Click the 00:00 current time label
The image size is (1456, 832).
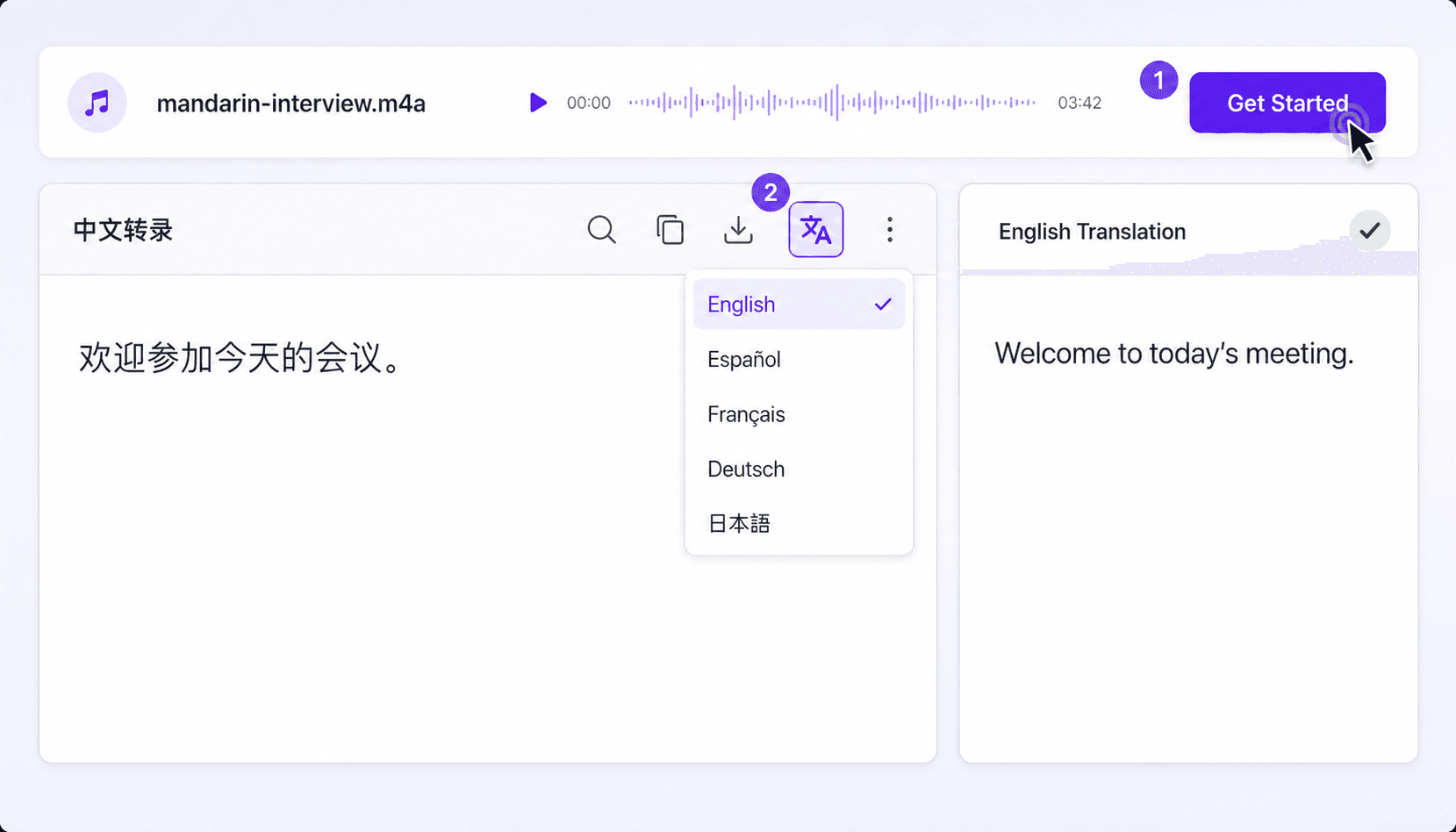pos(588,103)
